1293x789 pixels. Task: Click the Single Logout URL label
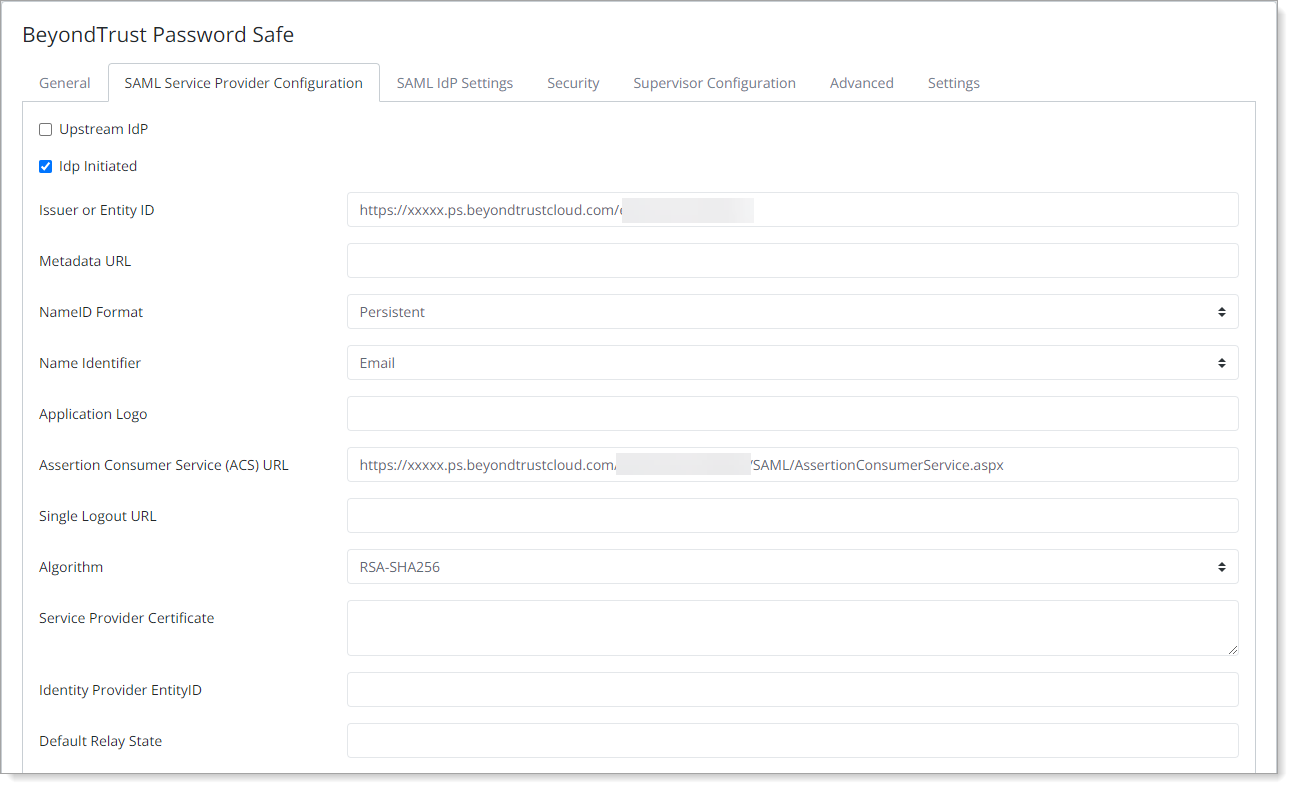click(98, 516)
